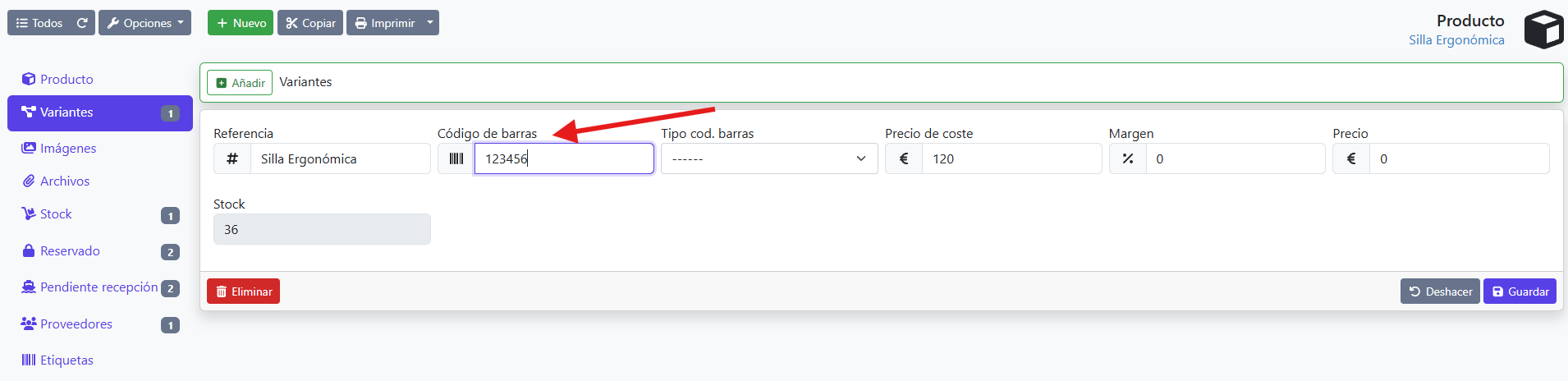Viewport: 1568px width, 381px height.
Task: Click the euro icon in Precio de coste
Action: coord(904,158)
